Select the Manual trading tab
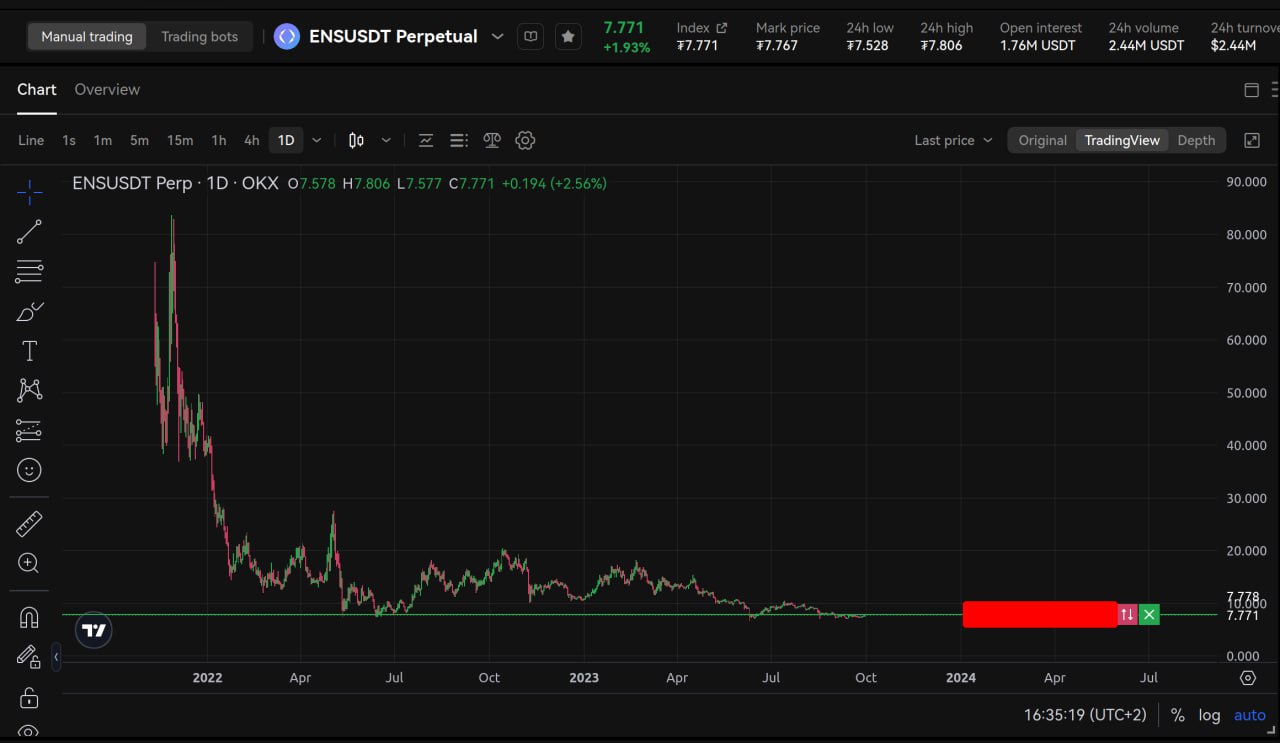This screenshot has width=1280, height=743. pos(87,37)
